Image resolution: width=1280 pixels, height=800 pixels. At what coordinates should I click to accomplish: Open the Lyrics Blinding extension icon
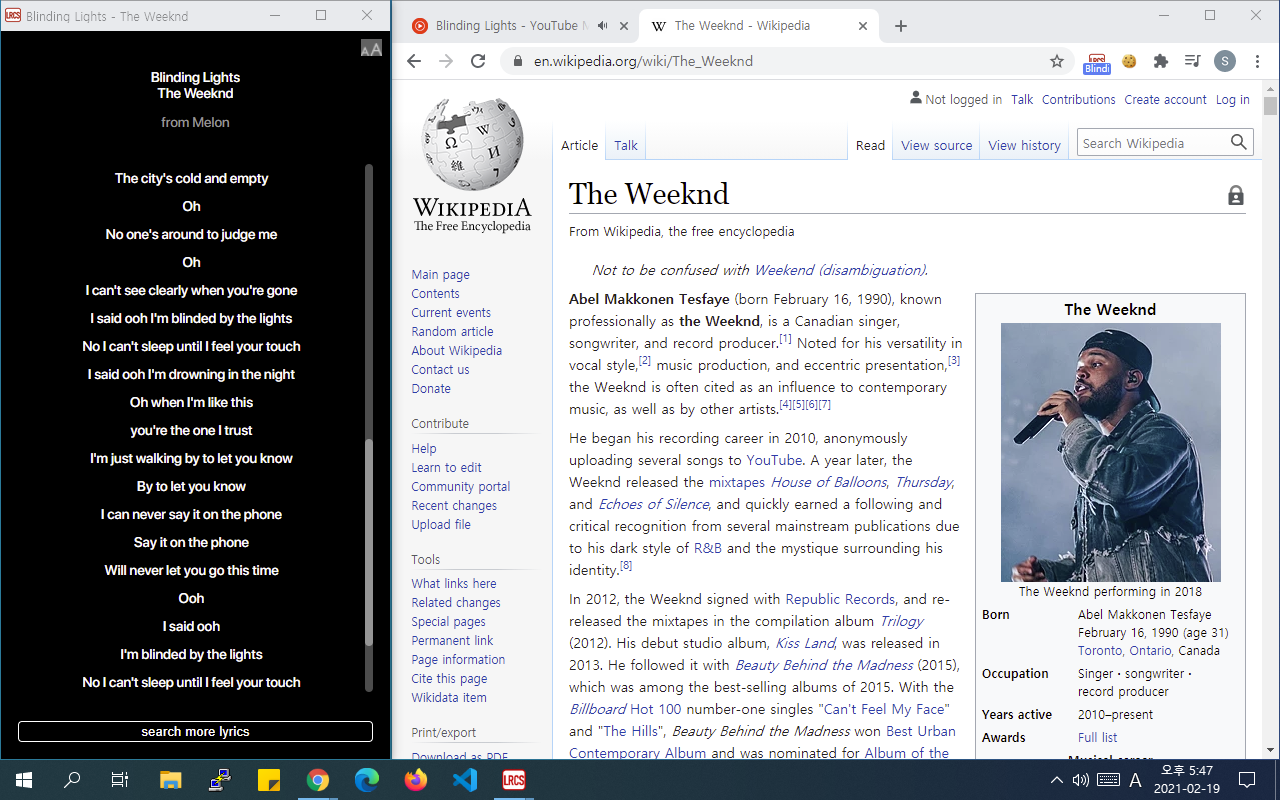[1097, 62]
